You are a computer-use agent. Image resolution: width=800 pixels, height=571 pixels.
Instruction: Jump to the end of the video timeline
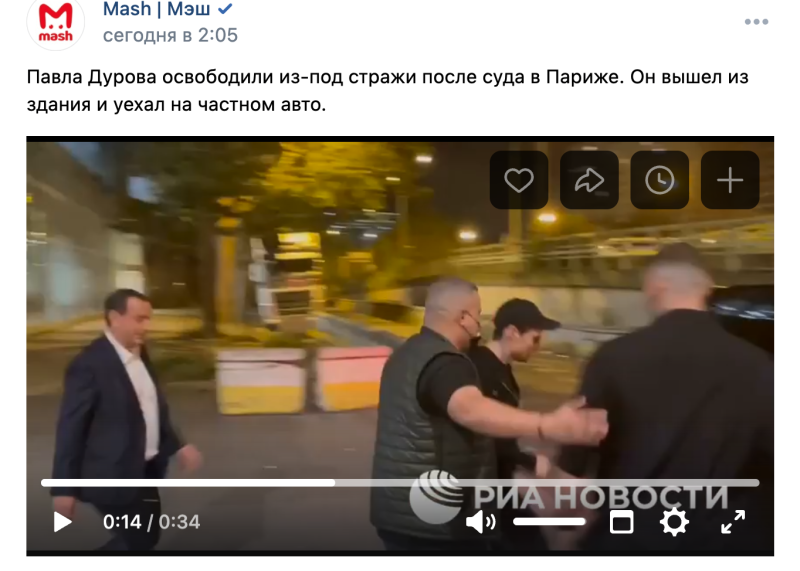click(757, 483)
